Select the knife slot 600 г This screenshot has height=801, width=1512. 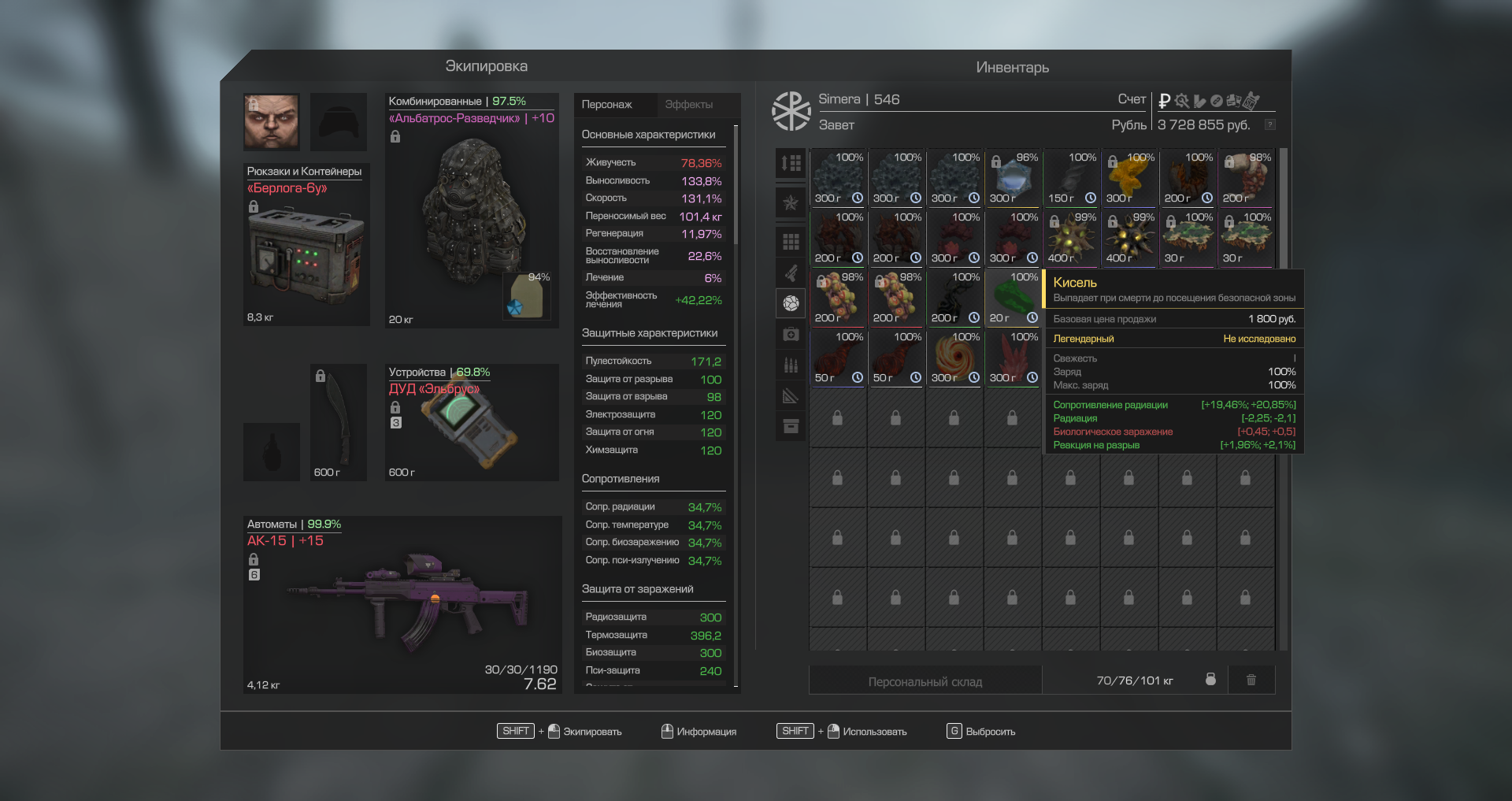pyautogui.click(x=339, y=422)
